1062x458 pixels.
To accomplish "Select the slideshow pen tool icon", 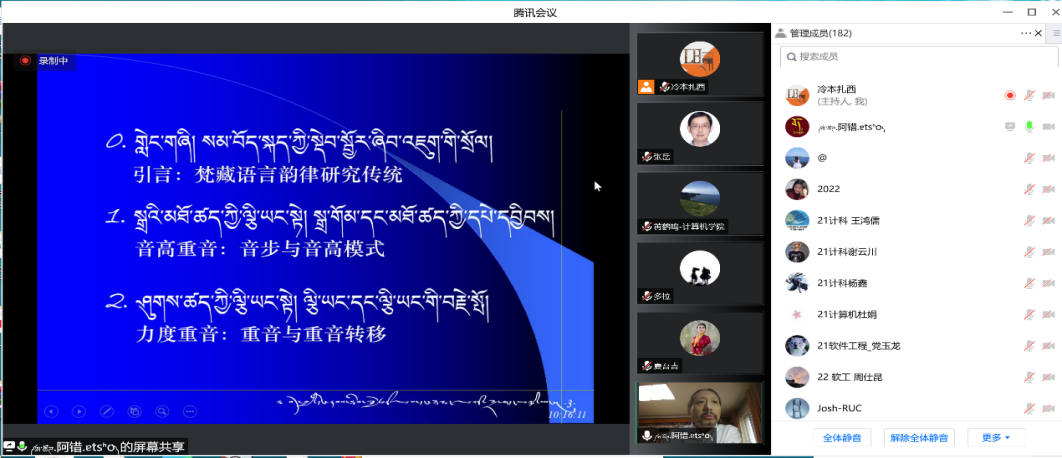I will coord(107,411).
